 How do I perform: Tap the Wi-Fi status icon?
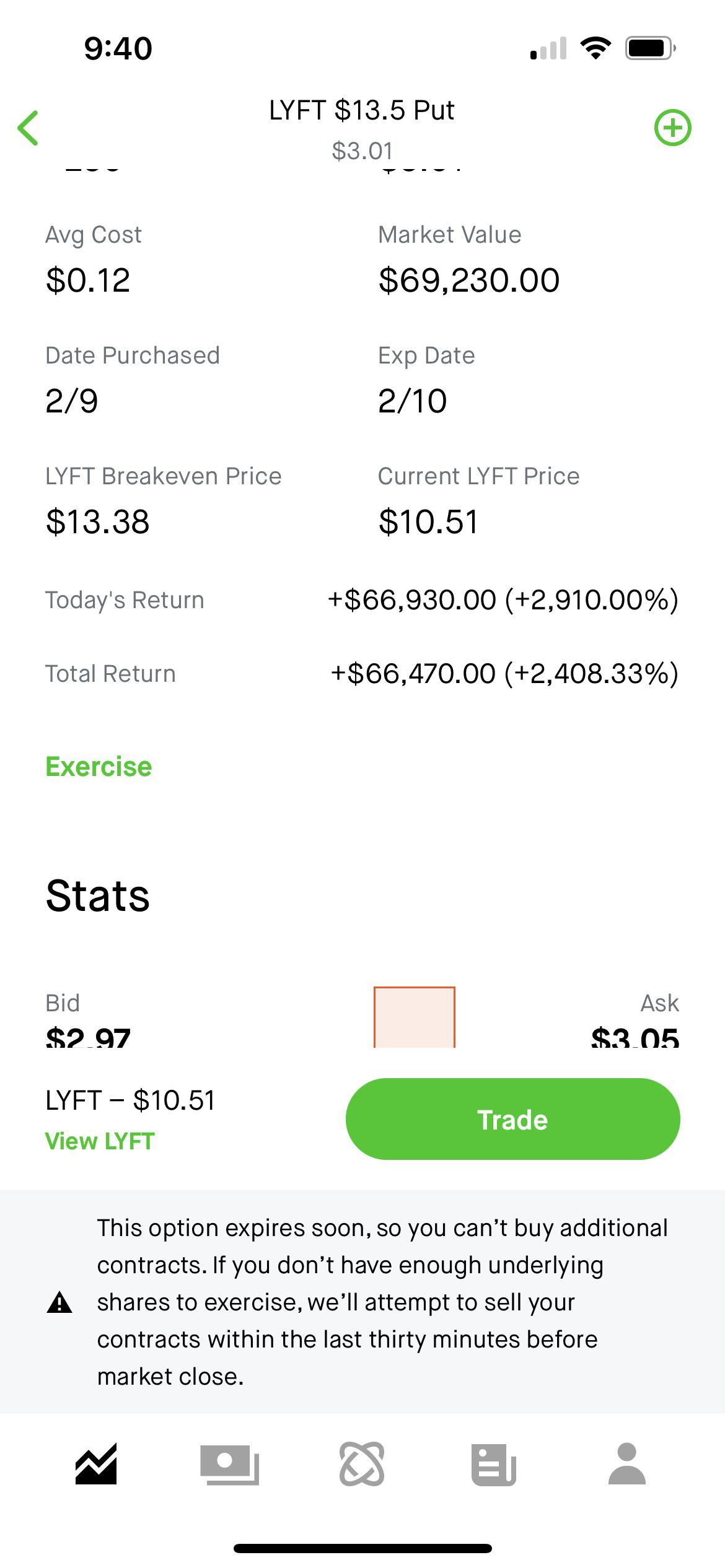pyautogui.click(x=595, y=48)
